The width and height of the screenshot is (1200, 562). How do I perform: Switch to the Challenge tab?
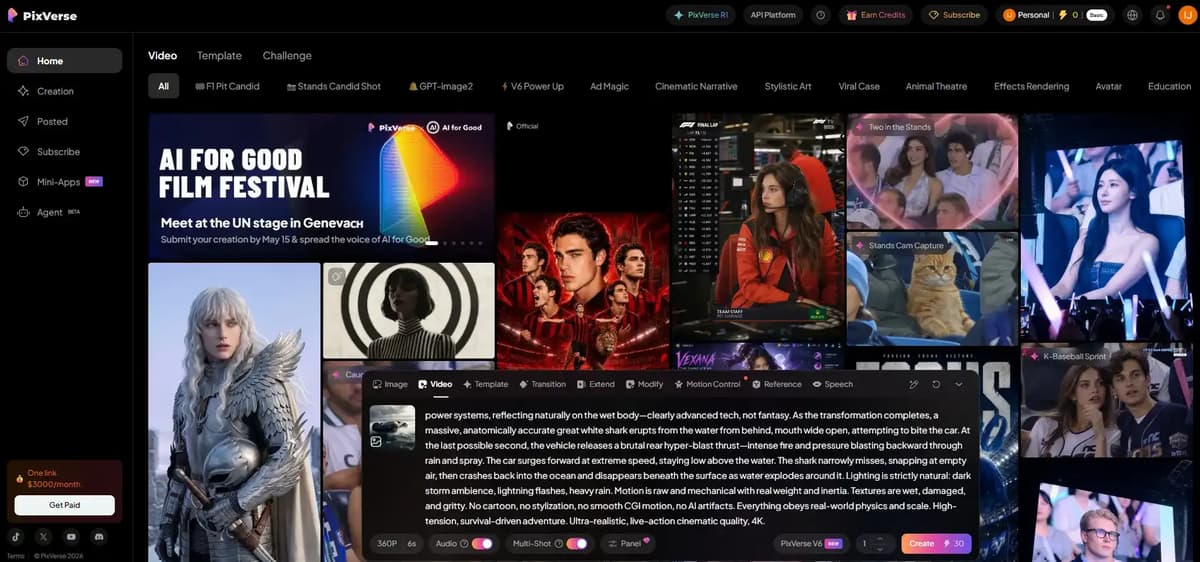pos(287,56)
